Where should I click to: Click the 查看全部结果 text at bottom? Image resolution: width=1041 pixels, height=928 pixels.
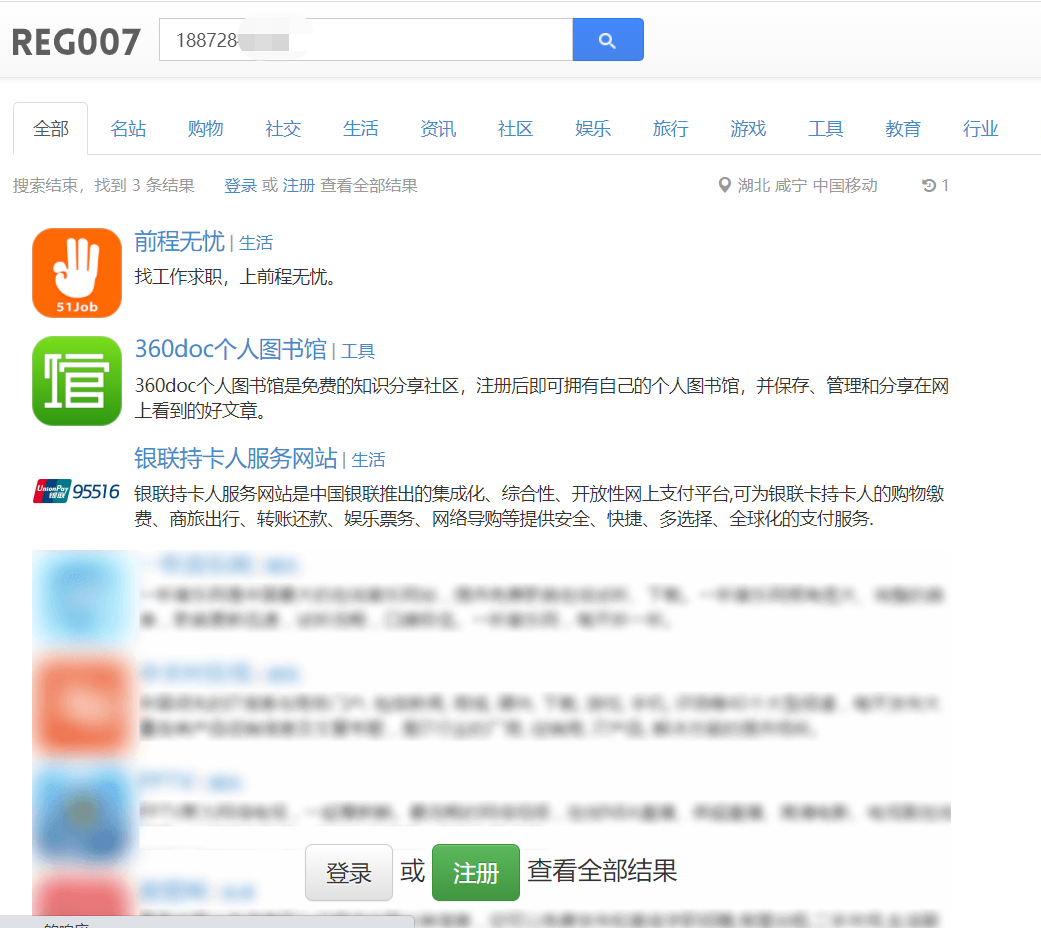(602, 870)
